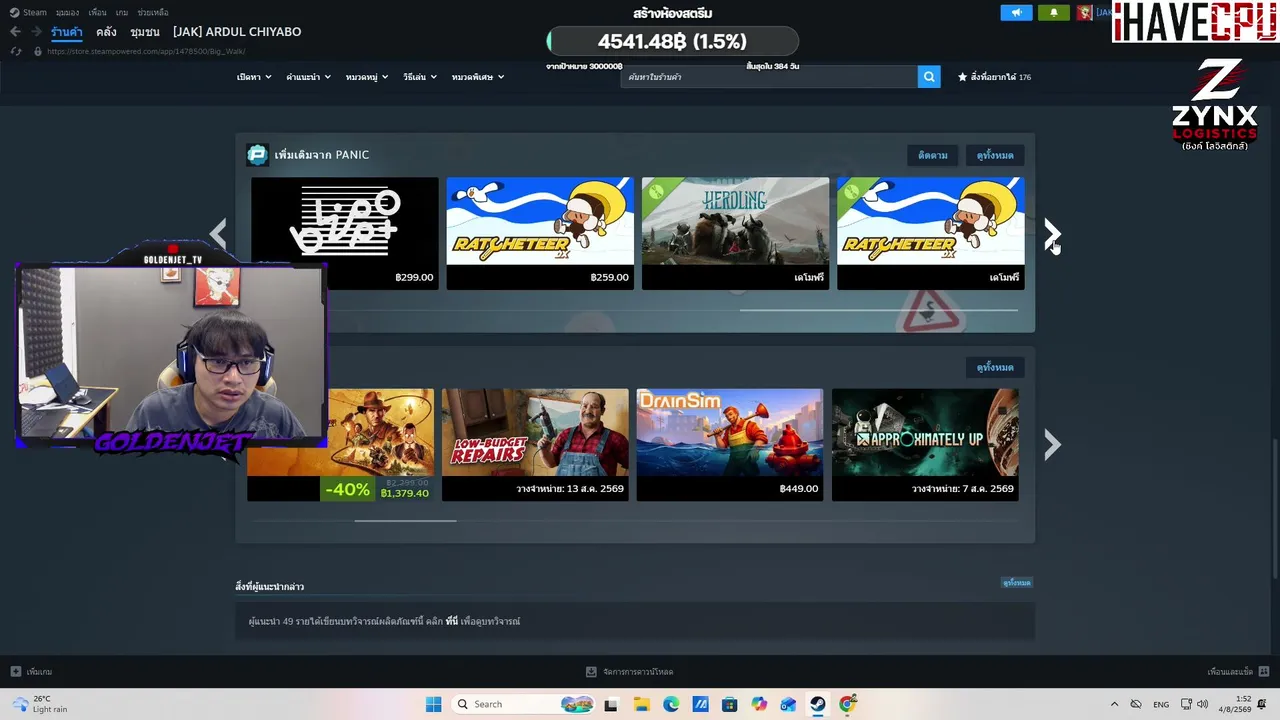Open the profile avatar in the title bar

(1084, 13)
